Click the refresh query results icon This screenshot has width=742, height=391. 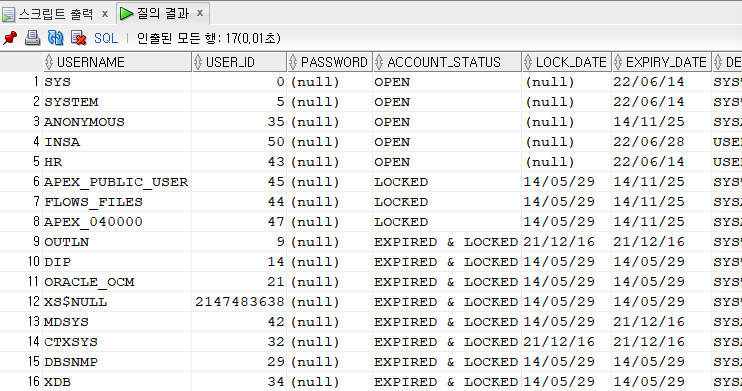point(55,38)
